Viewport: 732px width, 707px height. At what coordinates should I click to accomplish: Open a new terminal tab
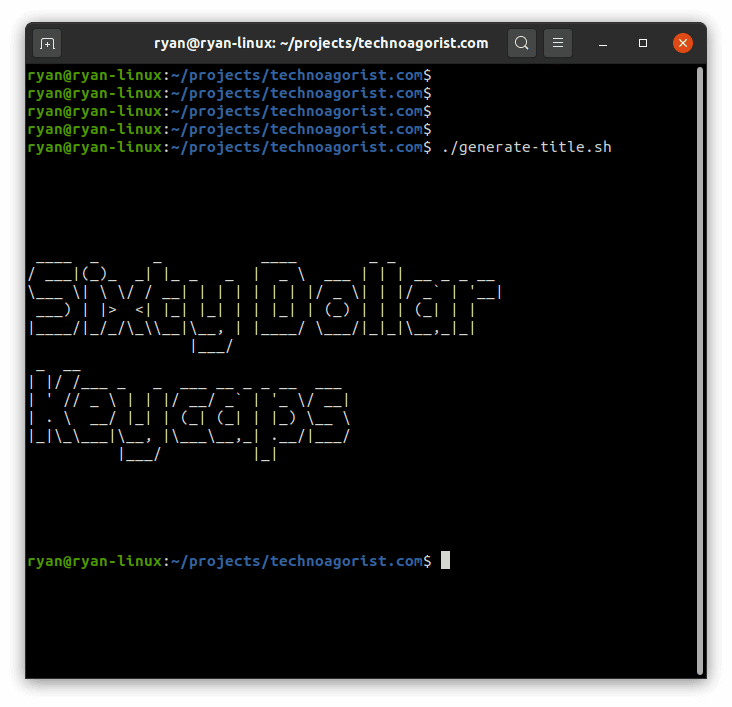pyautogui.click(x=47, y=43)
